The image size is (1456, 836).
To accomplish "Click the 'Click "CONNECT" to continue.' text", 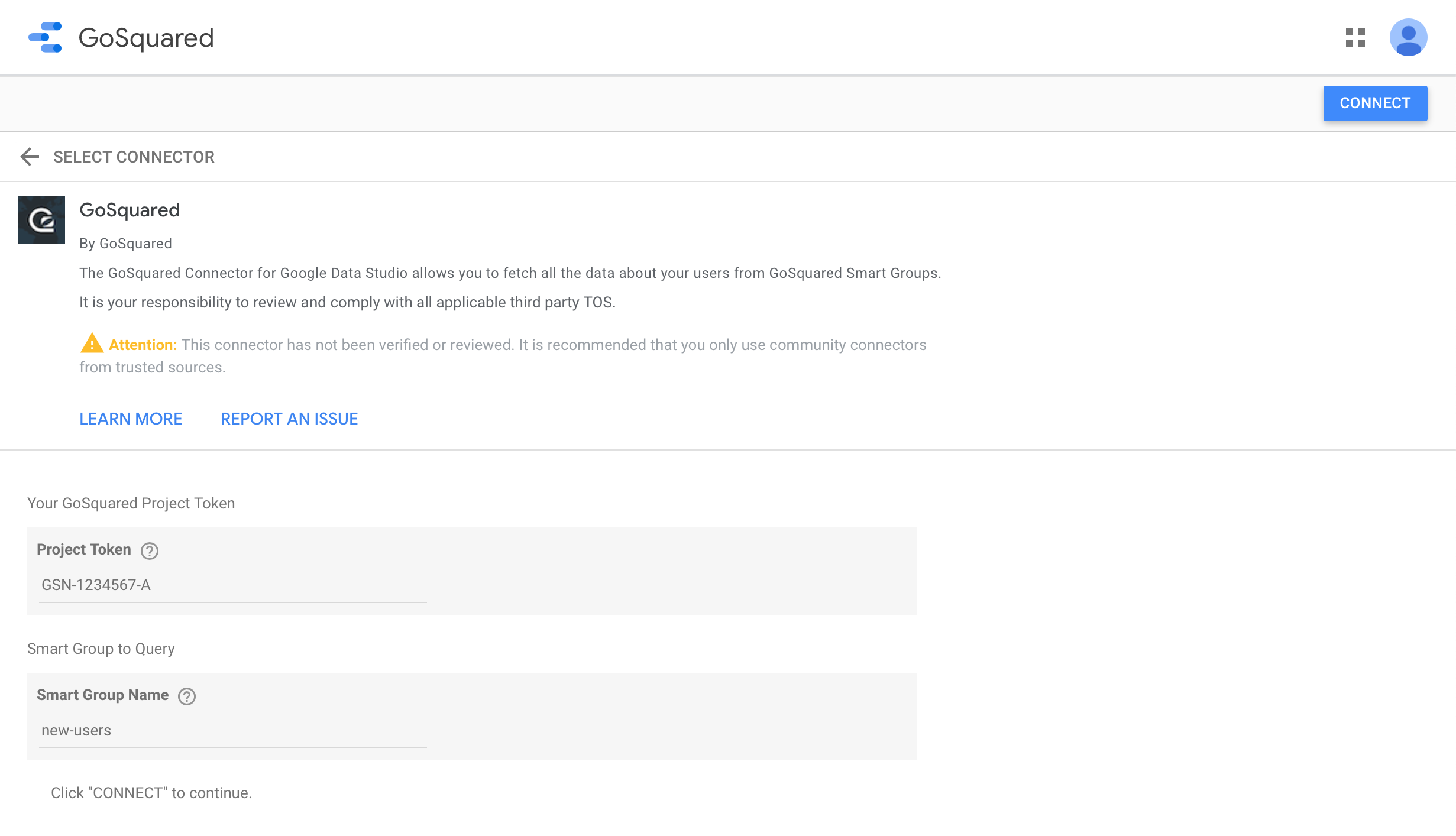I will click(151, 793).
